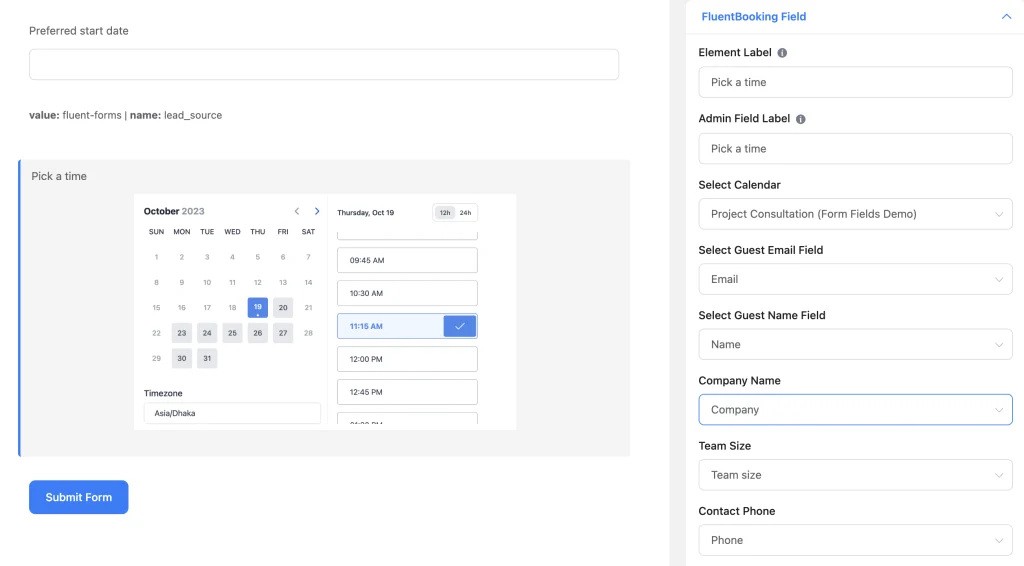Click the checkmark confirm button for 11:15 AM

tap(460, 326)
